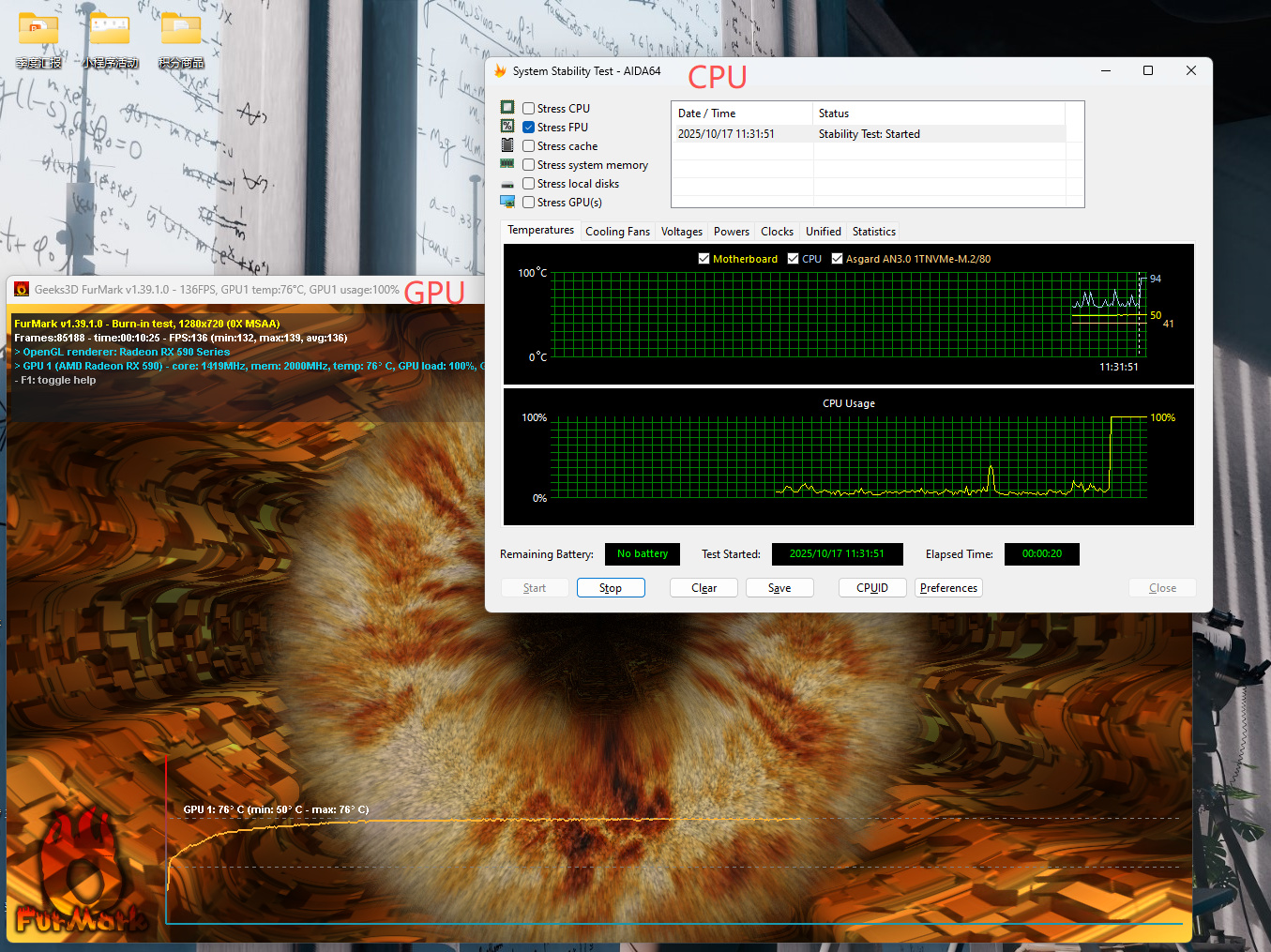Image resolution: width=1271 pixels, height=952 pixels.
Task: Click the CPU Usage graph title
Action: click(849, 403)
